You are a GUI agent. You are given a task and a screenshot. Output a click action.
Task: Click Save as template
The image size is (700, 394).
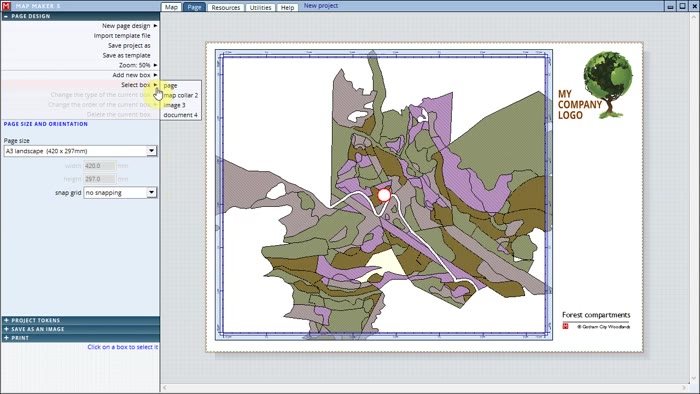pos(126,55)
